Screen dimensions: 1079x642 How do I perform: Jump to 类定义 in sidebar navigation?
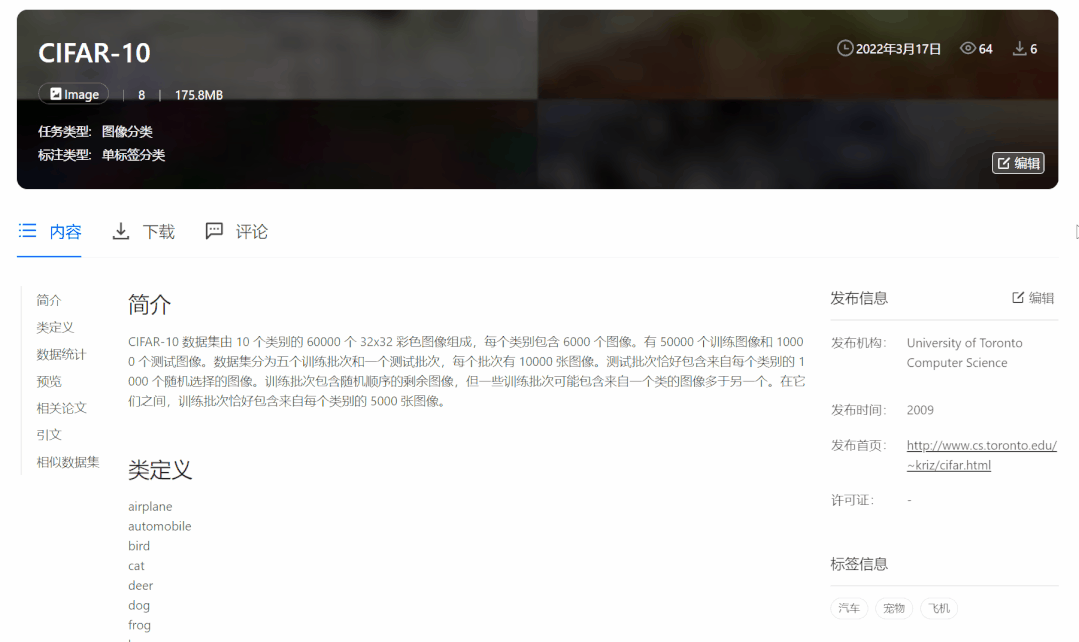(x=55, y=327)
